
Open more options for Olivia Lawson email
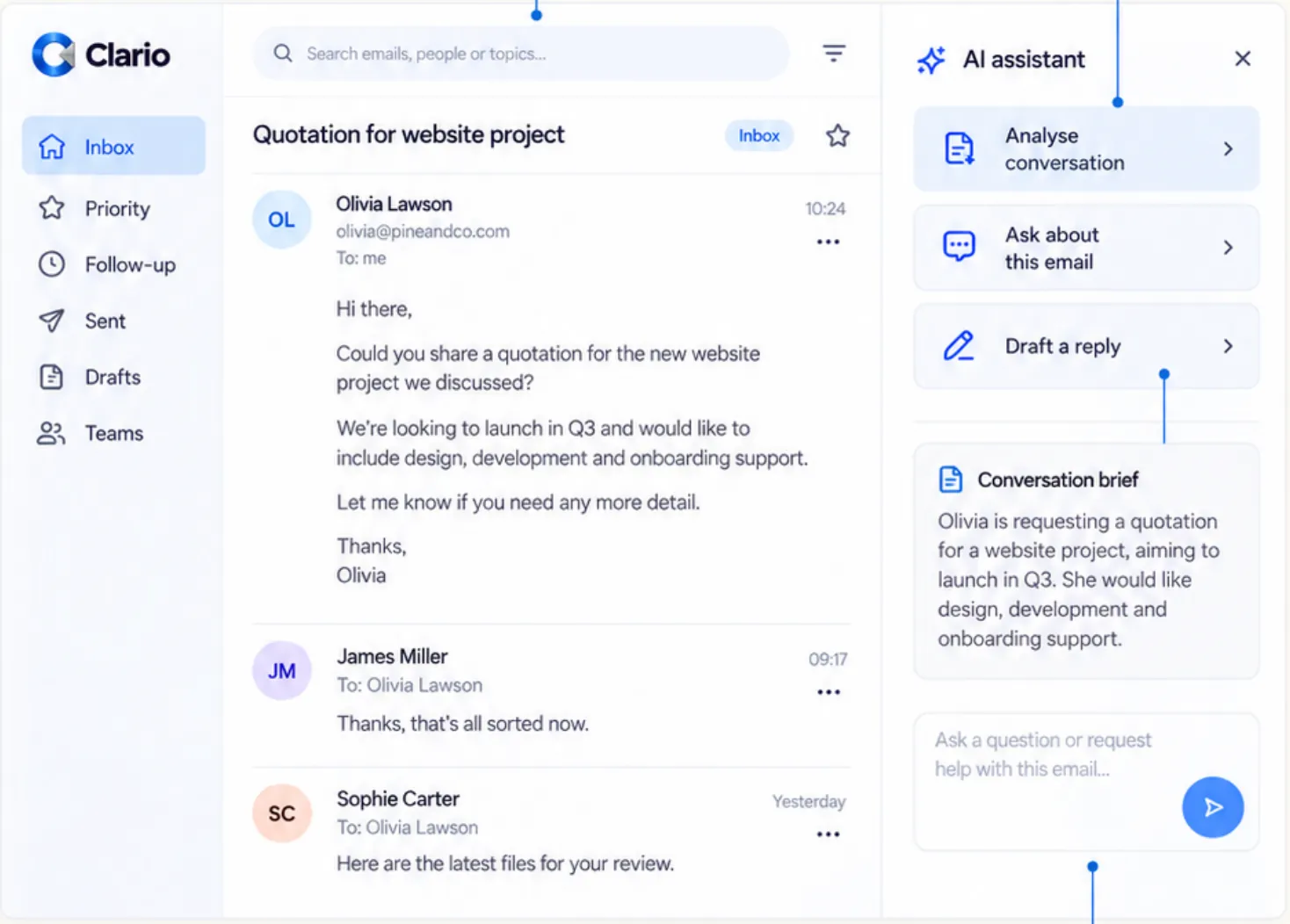coord(828,242)
